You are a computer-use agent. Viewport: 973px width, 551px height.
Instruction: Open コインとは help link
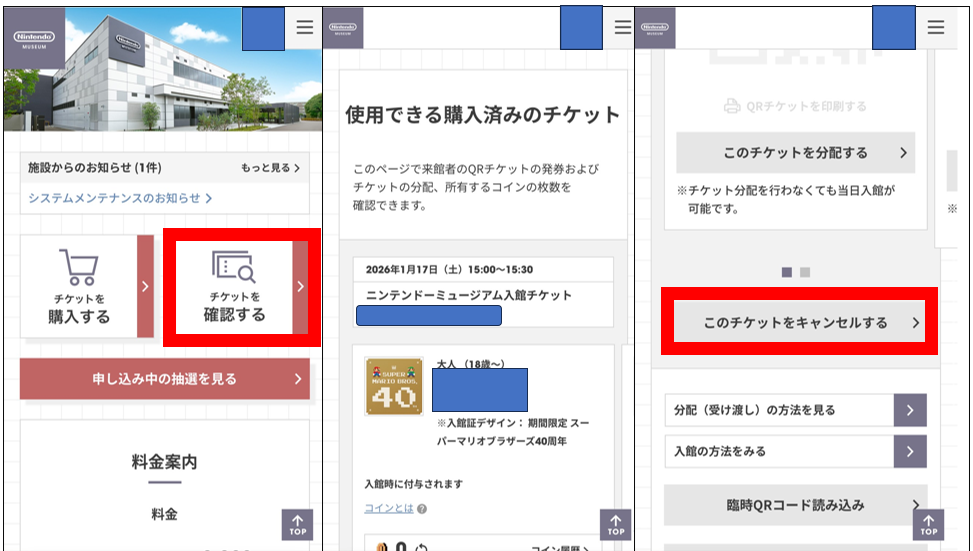tap(388, 508)
